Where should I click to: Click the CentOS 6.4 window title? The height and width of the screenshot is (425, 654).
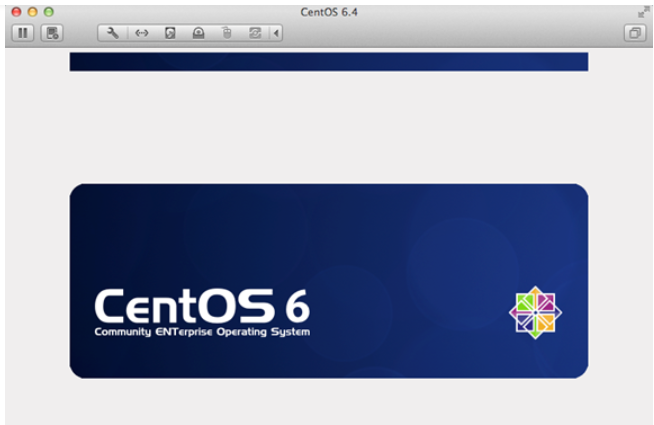[x=329, y=11]
